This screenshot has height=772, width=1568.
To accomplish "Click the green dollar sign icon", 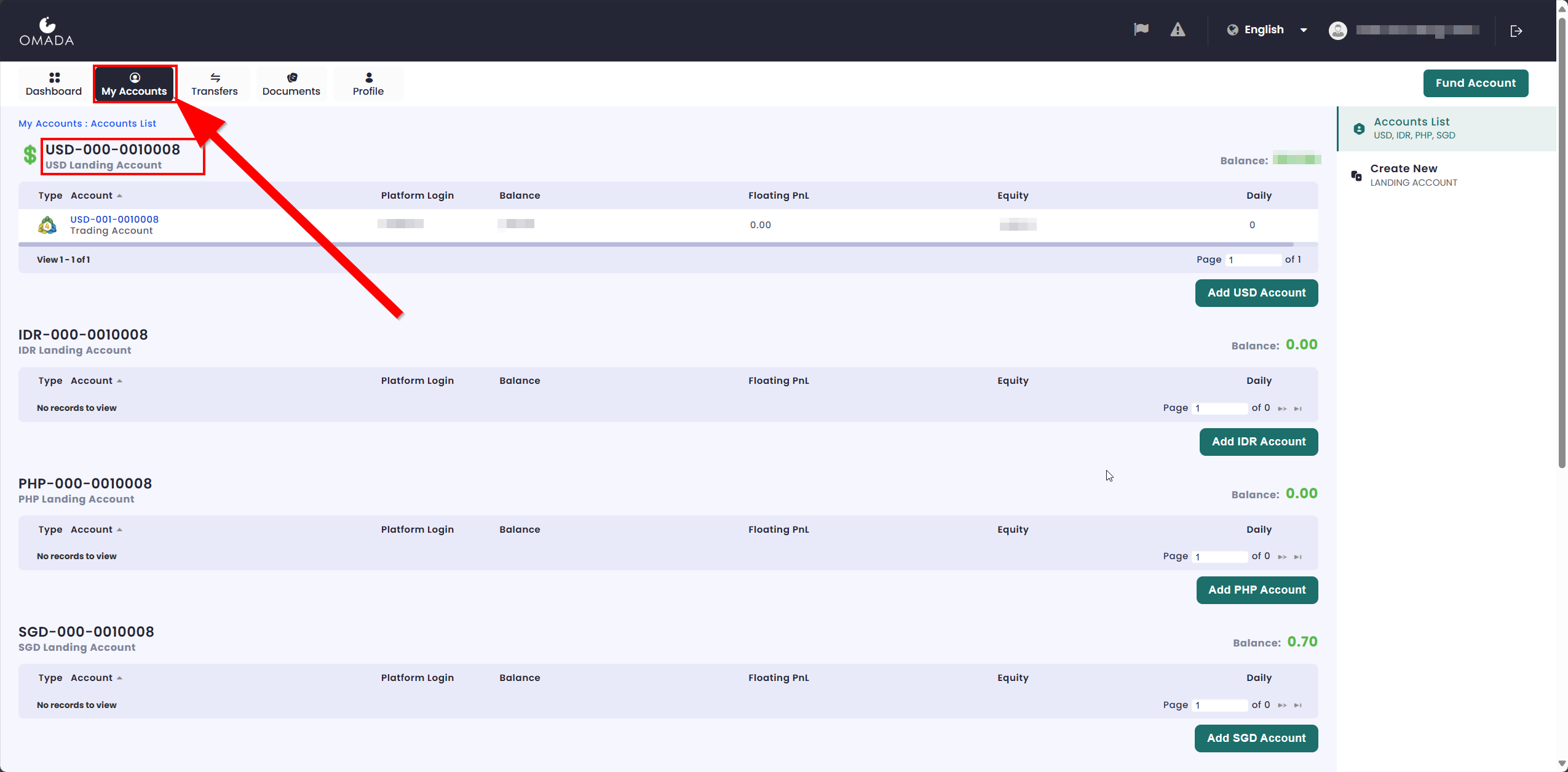I will click(x=30, y=154).
